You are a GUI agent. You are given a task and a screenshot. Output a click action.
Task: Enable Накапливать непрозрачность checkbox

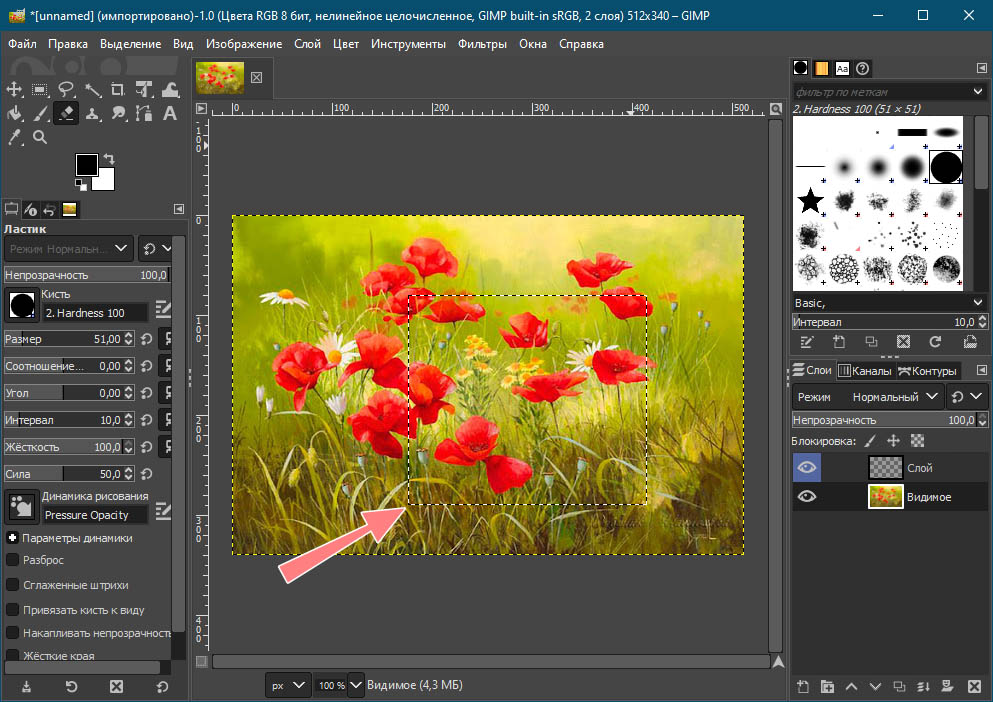12,632
